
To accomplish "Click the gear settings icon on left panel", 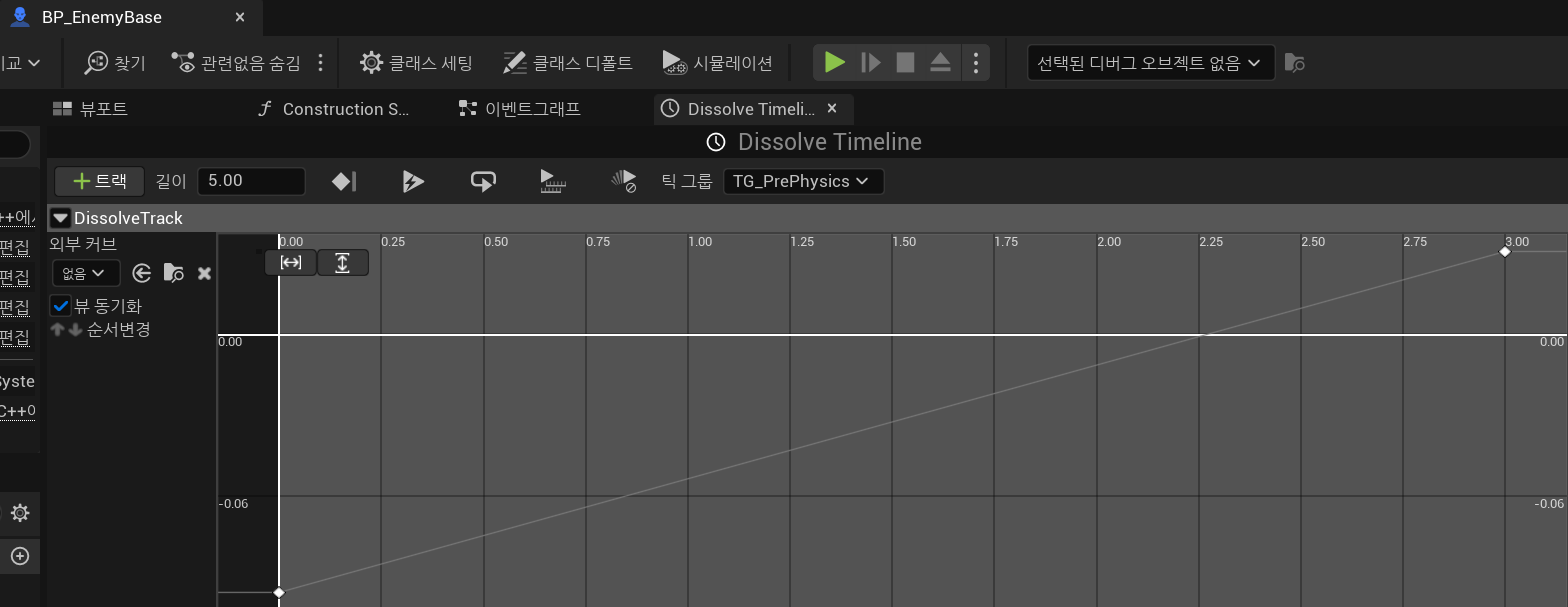I will [x=20, y=513].
